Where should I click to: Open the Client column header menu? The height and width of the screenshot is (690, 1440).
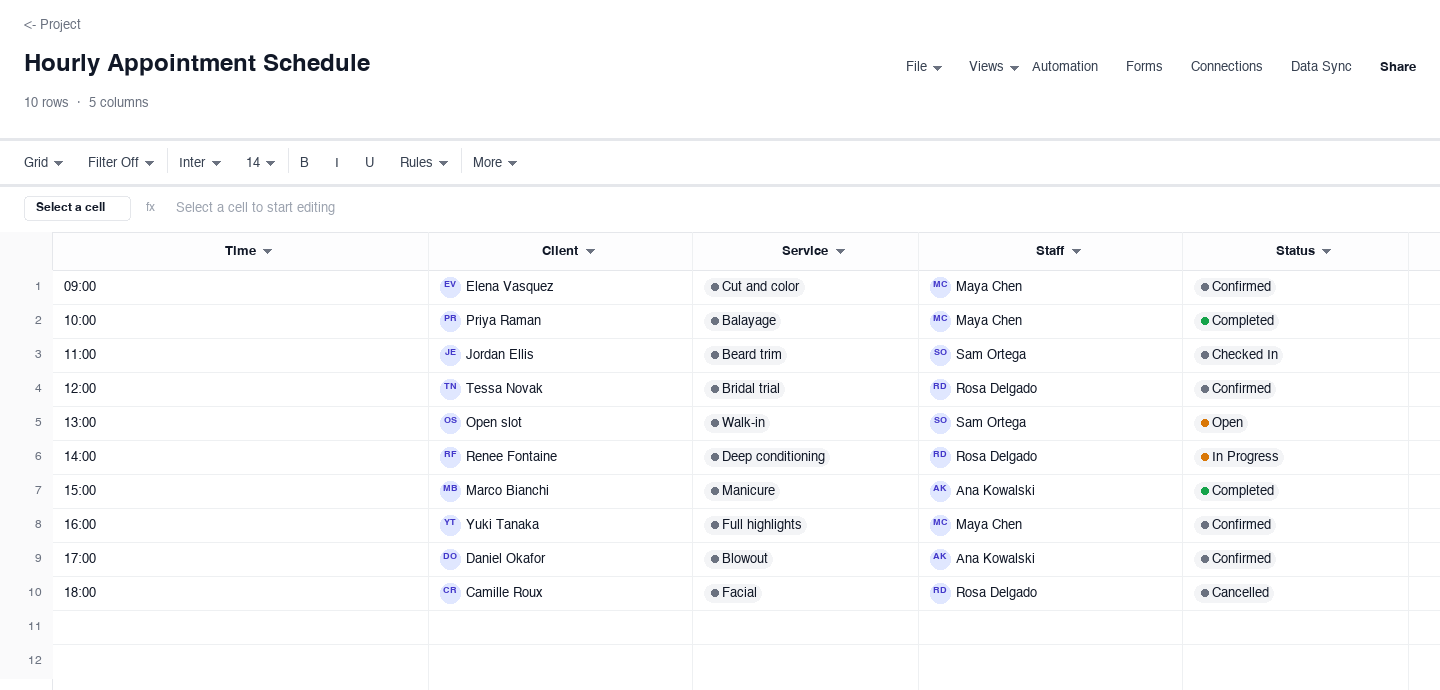(591, 251)
